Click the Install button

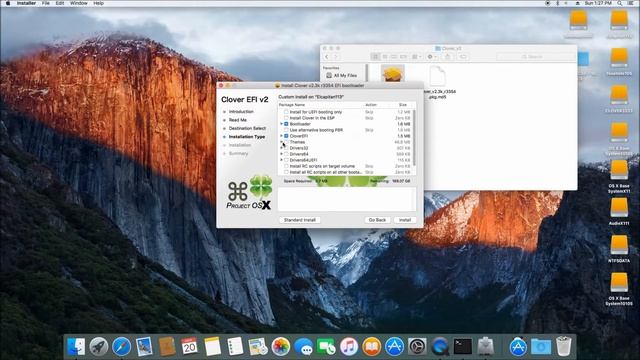pyautogui.click(x=405, y=220)
